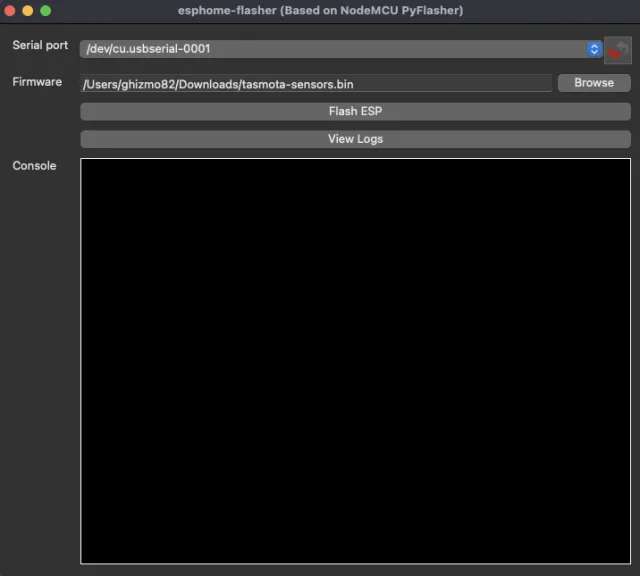Maximize the window with the green button
Image resolution: width=640 pixels, height=576 pixels.
(46, 10)
